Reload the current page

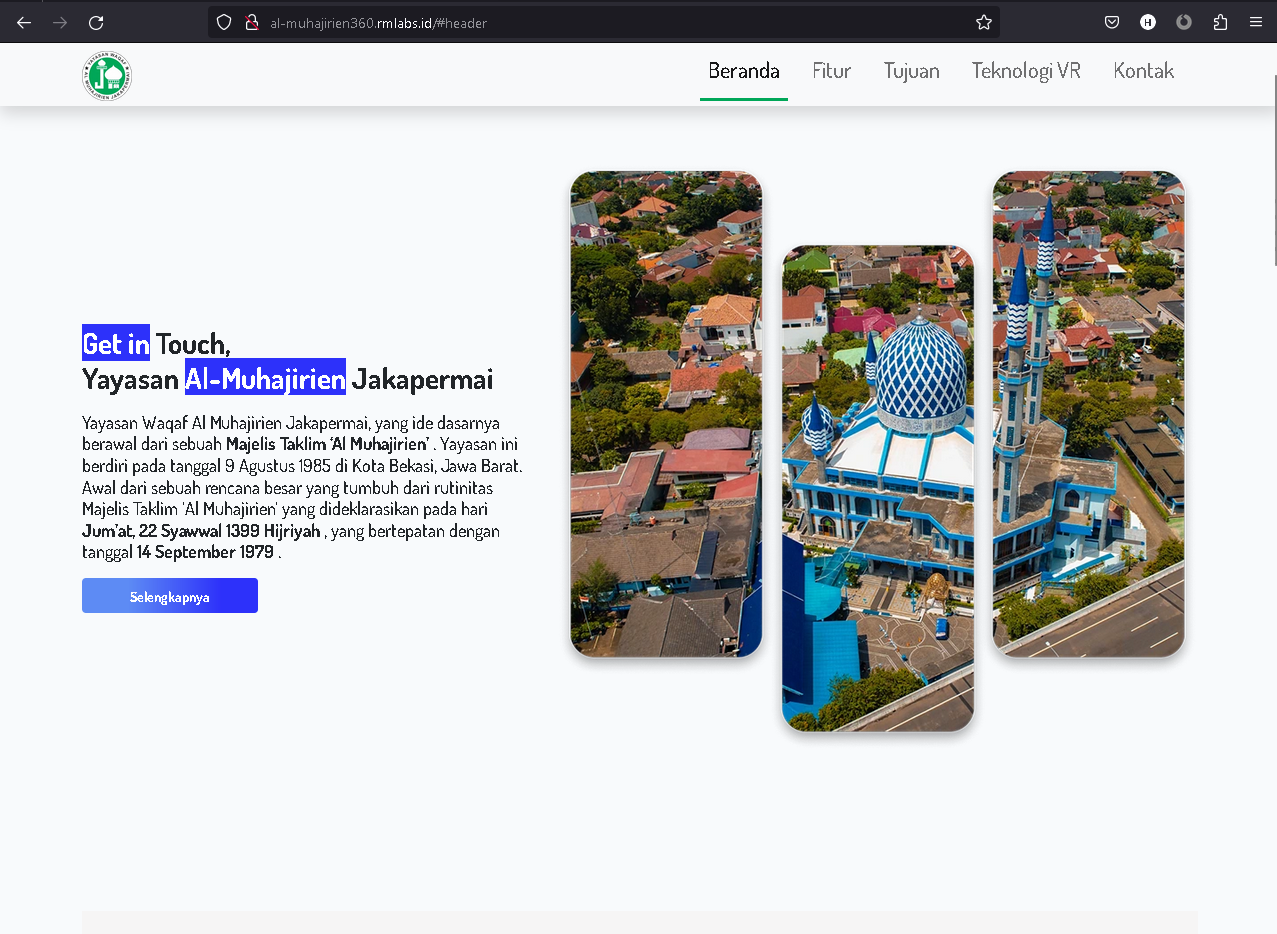click(96, 22)
